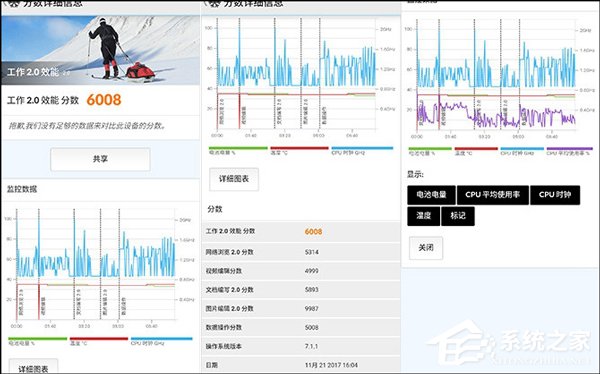
Task: Click the 文档编写 2.0 dashed marker in left chart
Action: (x=74, y=264)
